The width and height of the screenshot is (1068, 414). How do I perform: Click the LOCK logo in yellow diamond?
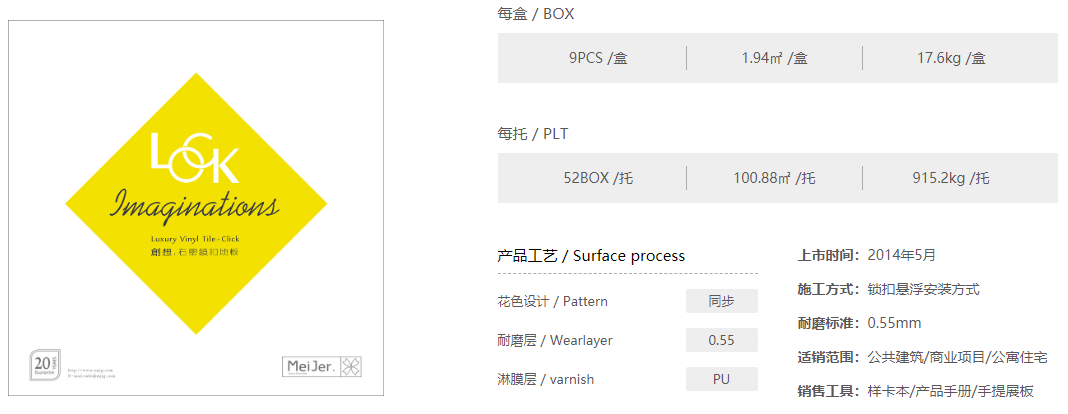click(x=194, y=158)
